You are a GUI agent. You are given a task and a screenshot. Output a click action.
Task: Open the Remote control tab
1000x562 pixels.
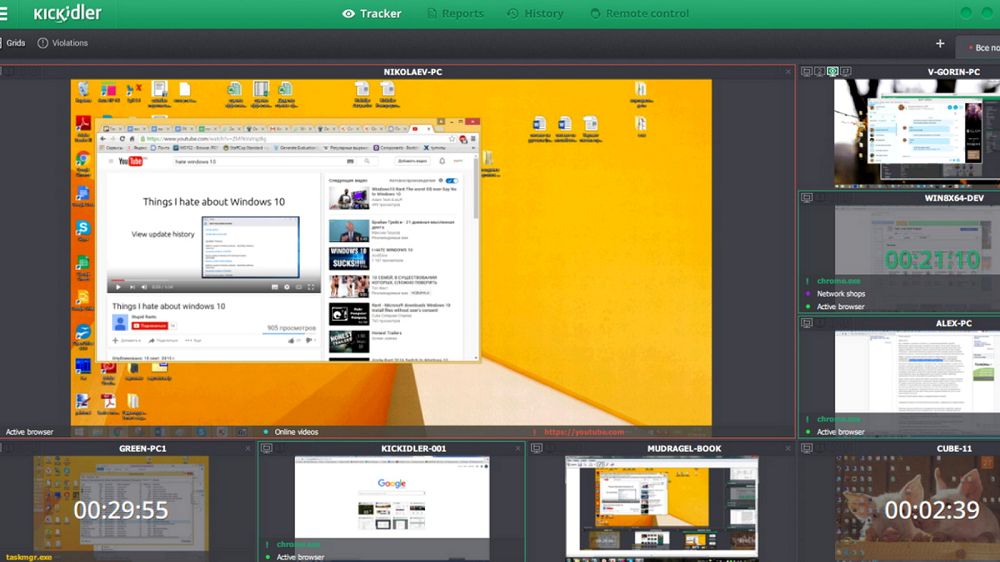(639, 13)
